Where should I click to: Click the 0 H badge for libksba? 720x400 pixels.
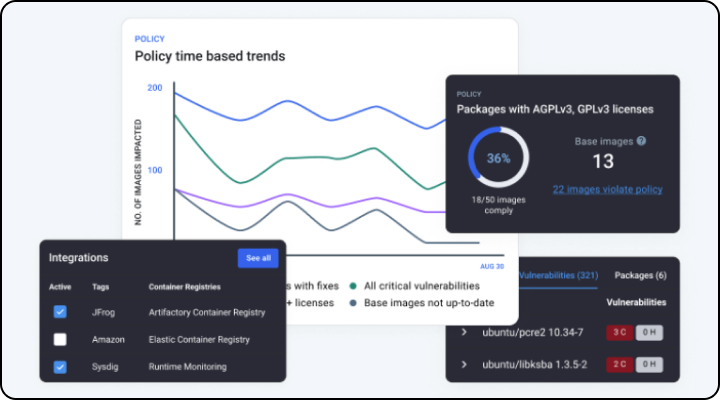coord(649,364)
